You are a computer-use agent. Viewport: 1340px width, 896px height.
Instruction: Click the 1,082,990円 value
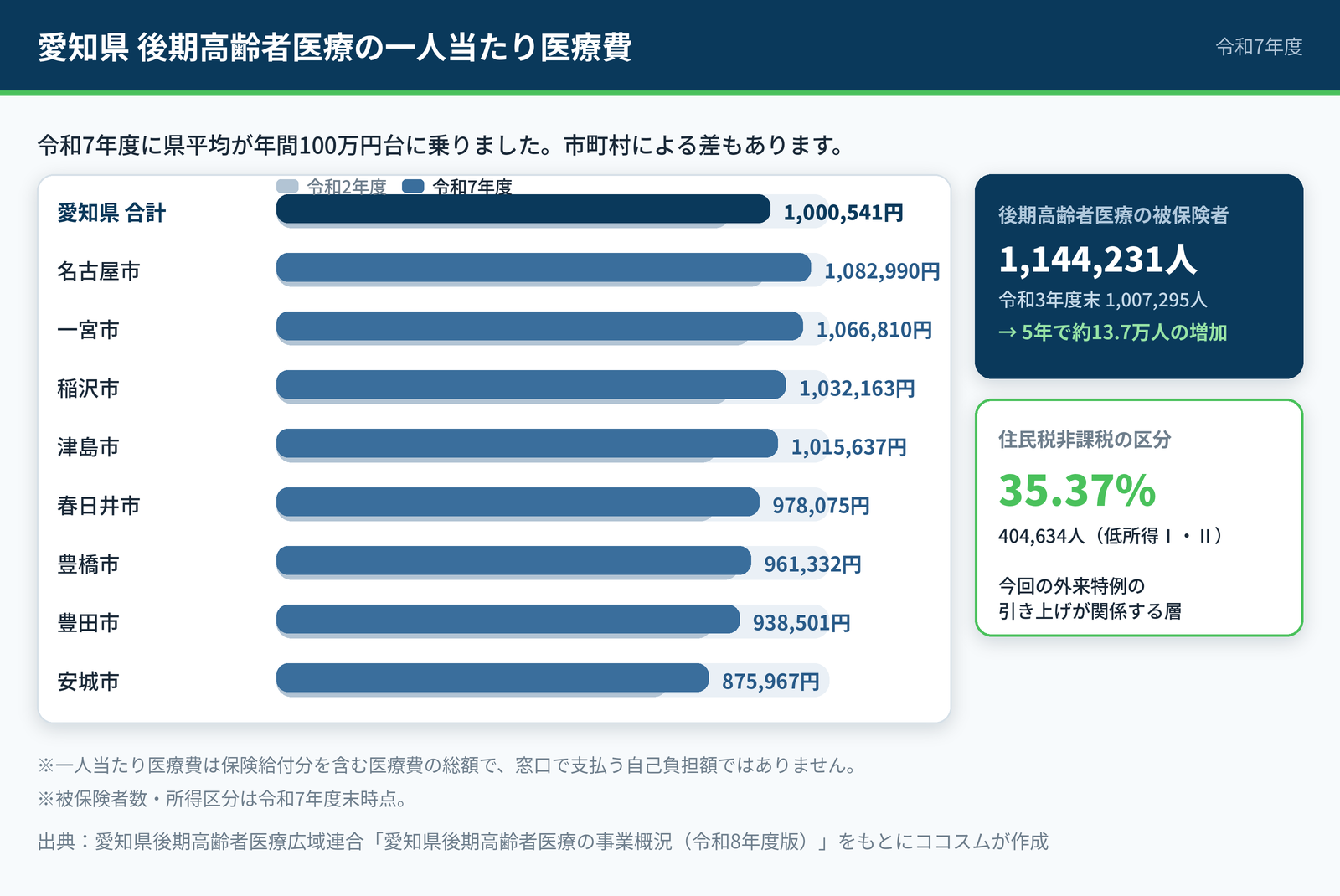pyautogui.click(x=882, y=271)
